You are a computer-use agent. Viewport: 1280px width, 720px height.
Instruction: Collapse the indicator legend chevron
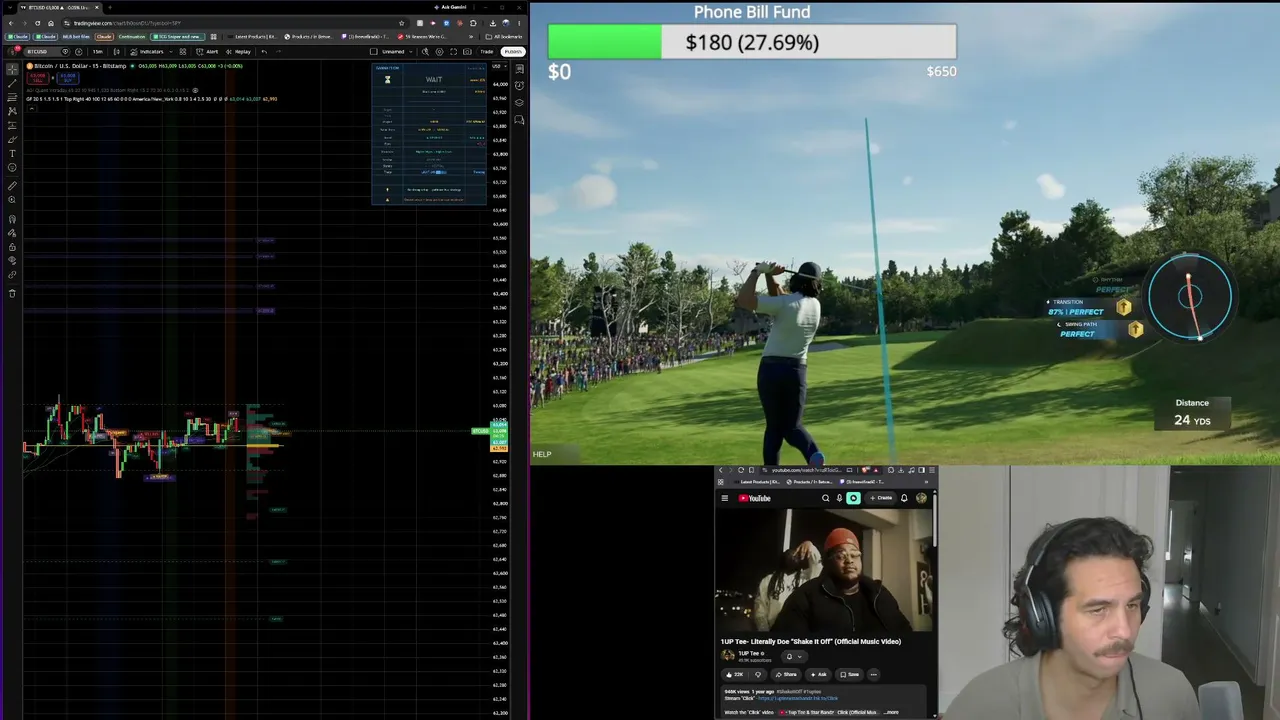pos(34,109)
